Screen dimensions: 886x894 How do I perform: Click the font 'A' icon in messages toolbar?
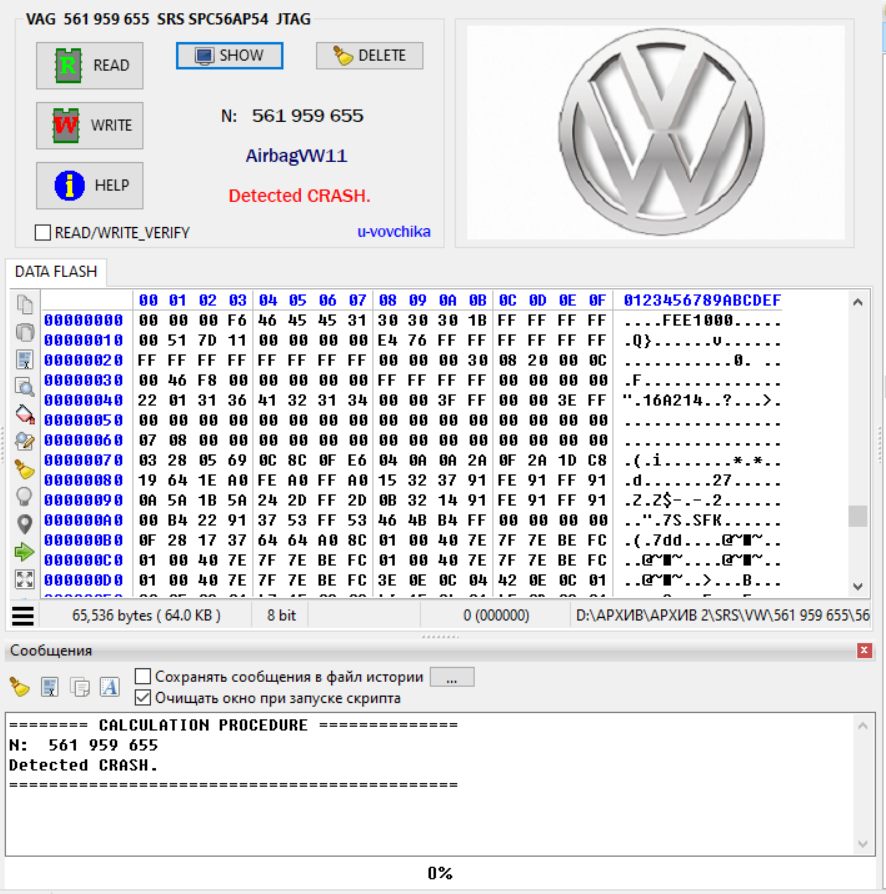tap(109, 687)
